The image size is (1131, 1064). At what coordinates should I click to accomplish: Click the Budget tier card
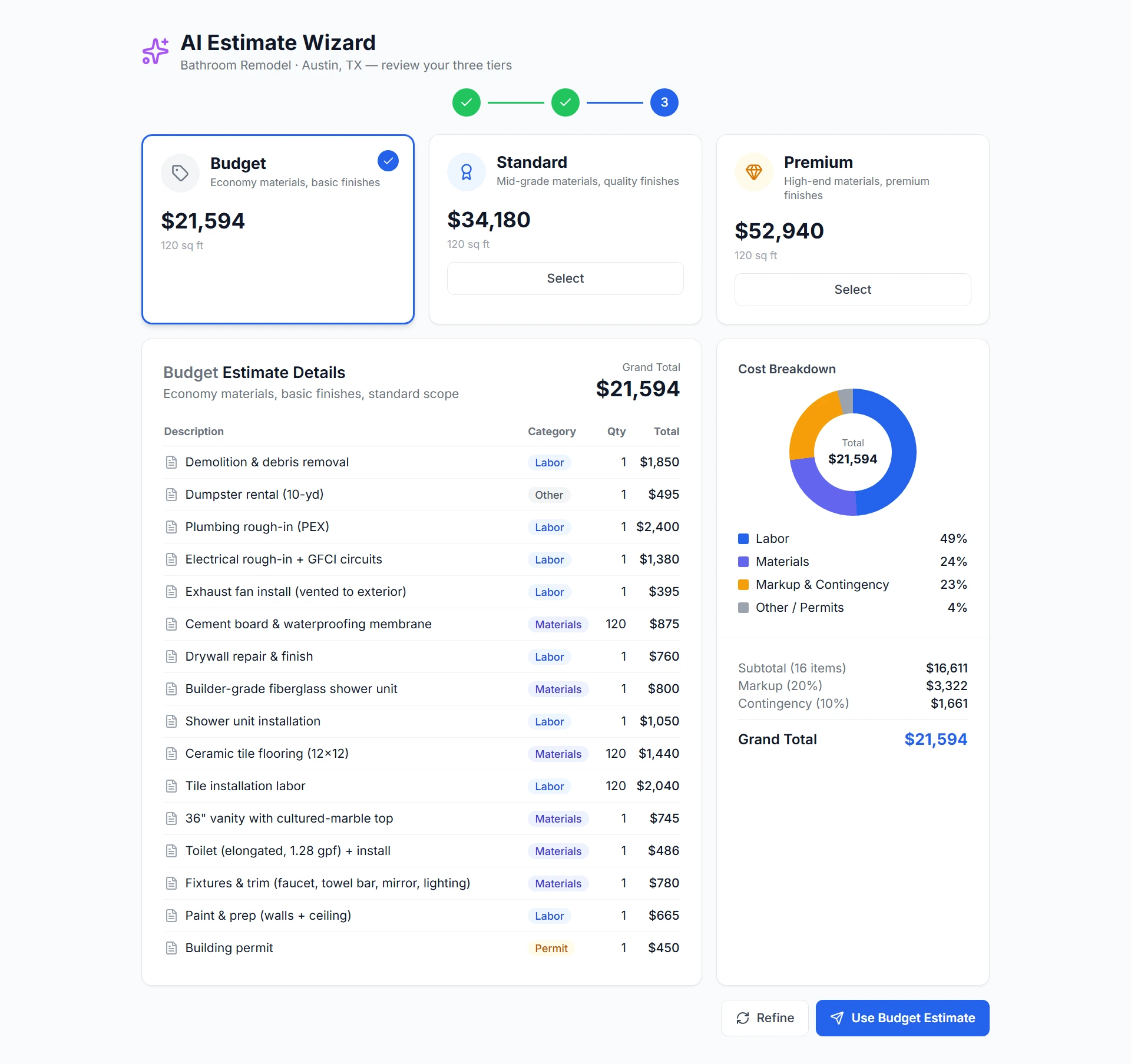(278, 230)
